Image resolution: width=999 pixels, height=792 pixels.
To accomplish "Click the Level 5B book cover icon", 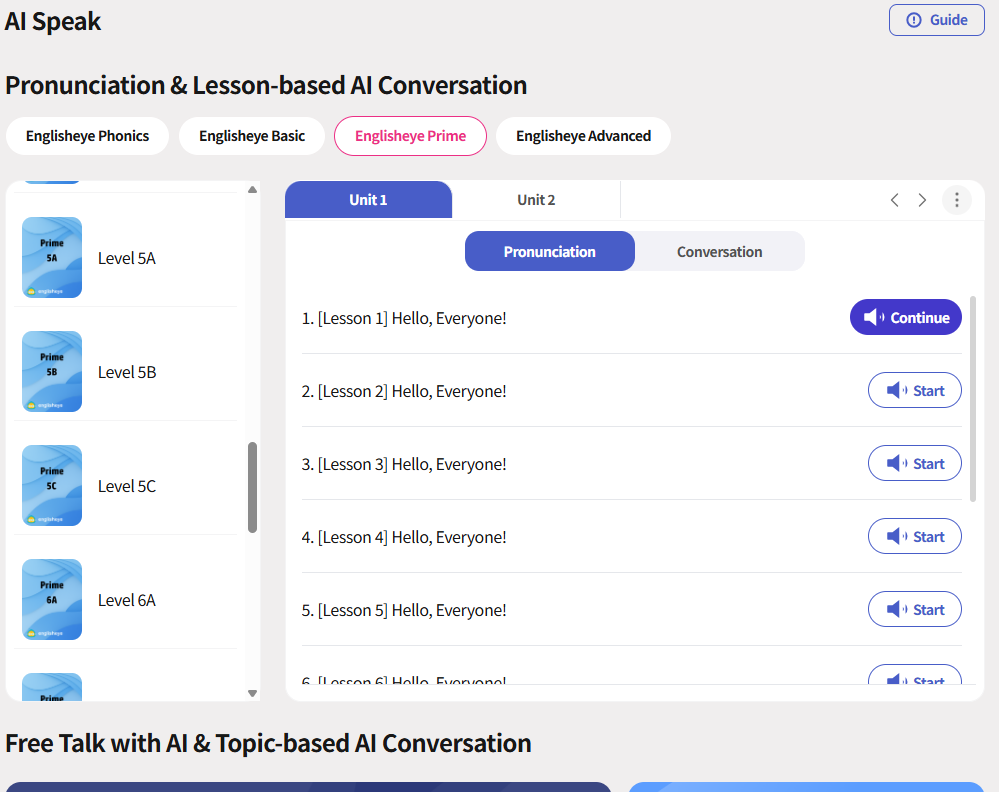I will [52, 372].
